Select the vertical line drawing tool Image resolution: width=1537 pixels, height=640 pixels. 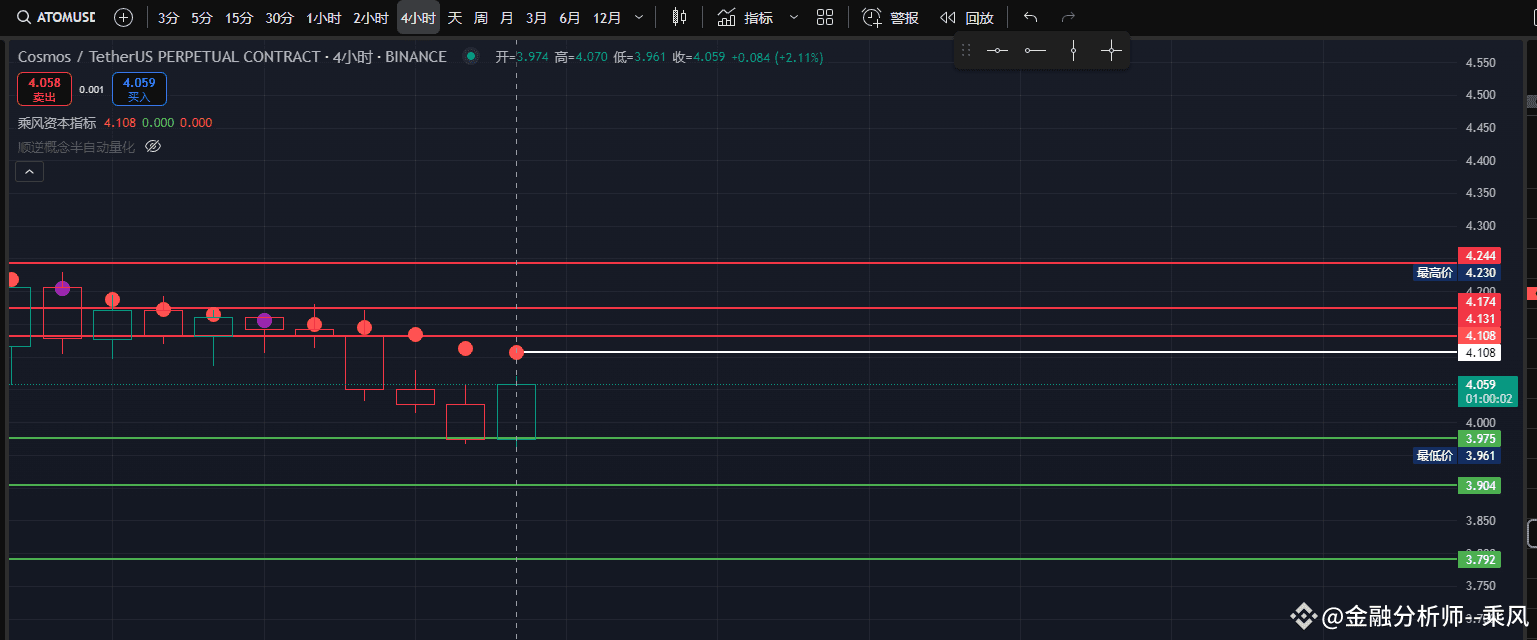click(1073, 50)
